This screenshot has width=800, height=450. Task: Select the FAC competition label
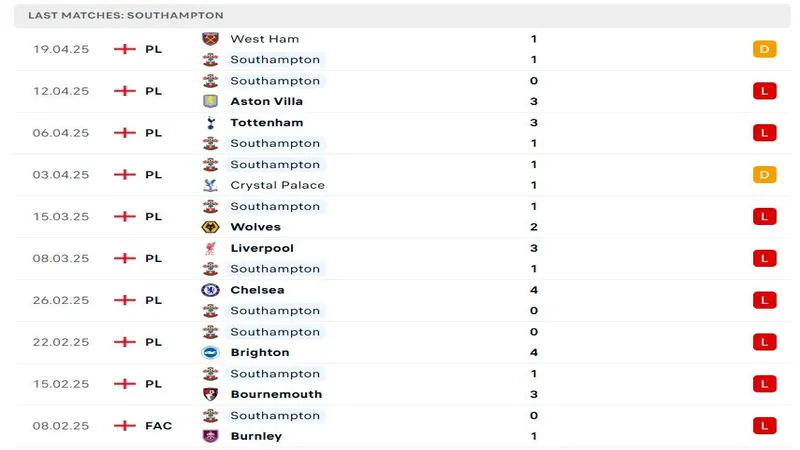158,426
